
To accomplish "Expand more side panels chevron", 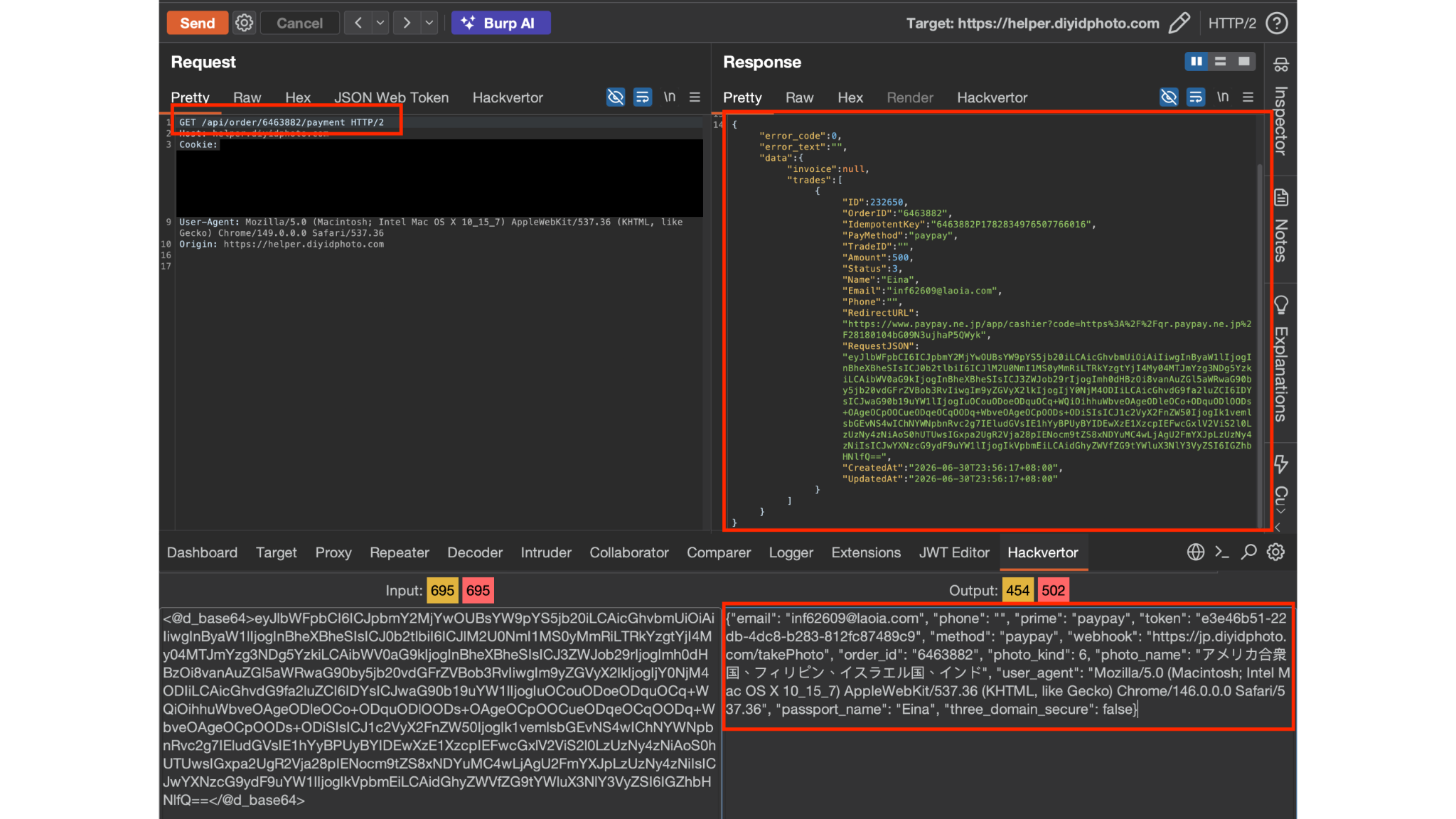I will point(1281,511).
